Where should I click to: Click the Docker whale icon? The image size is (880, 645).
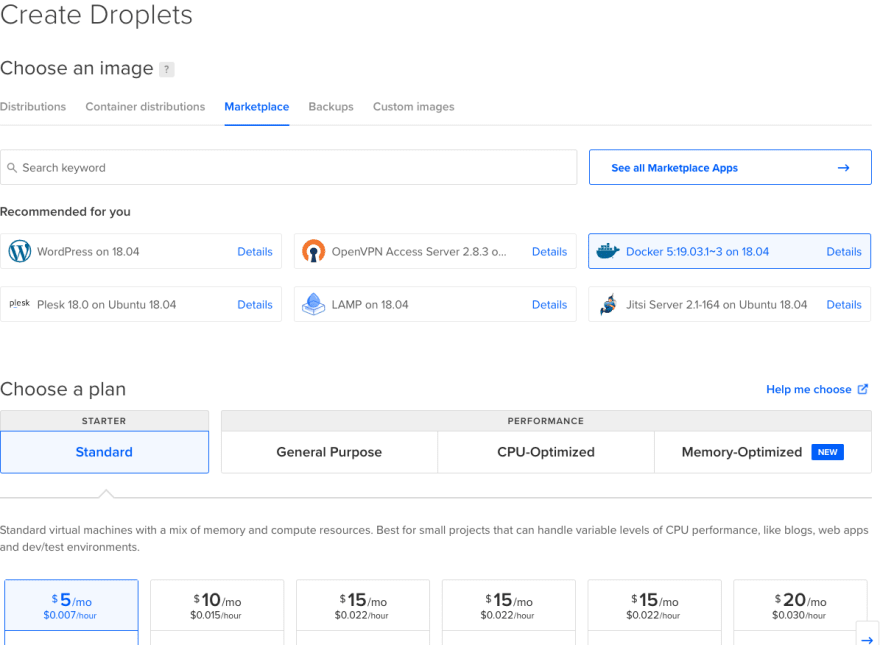pos(607,251)
